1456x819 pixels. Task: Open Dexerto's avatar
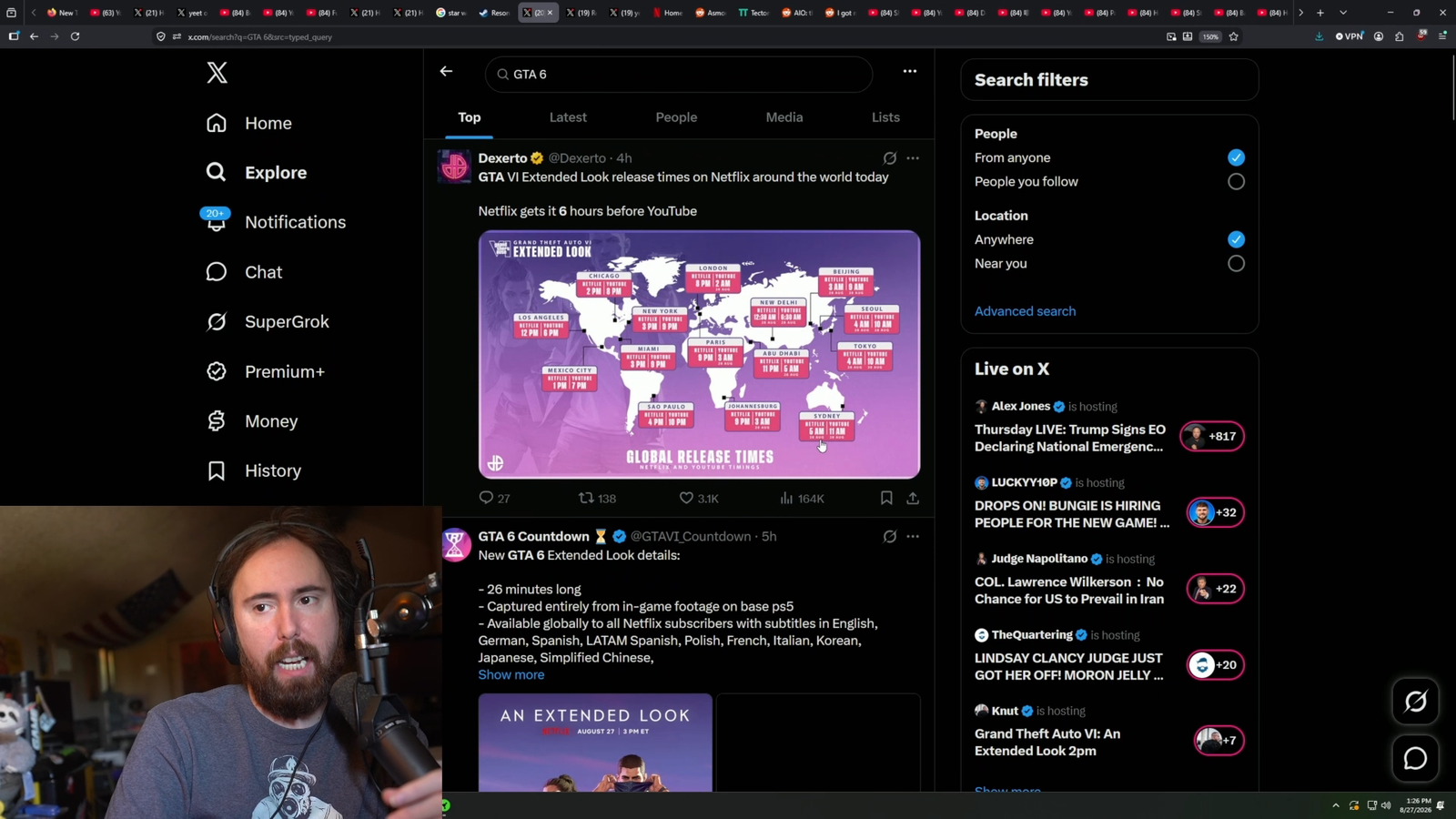(455, 167)
